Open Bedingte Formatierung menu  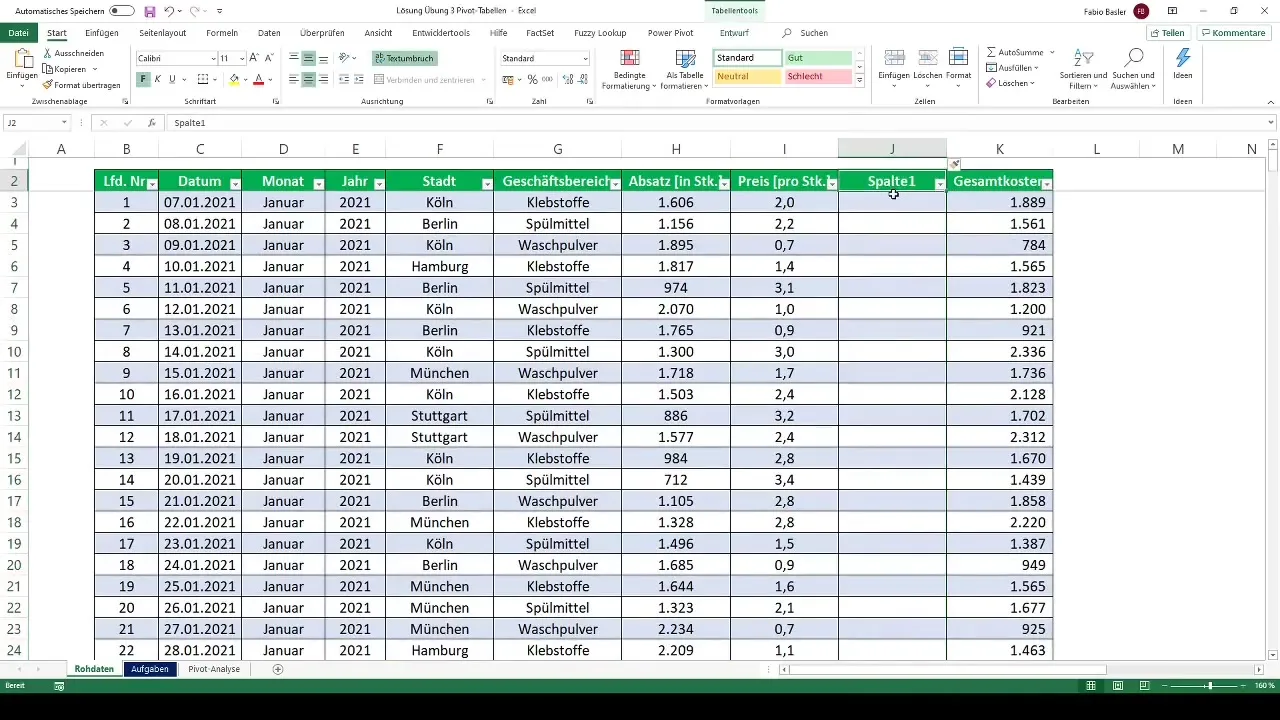pyautogui.click(x=630, y=68)
